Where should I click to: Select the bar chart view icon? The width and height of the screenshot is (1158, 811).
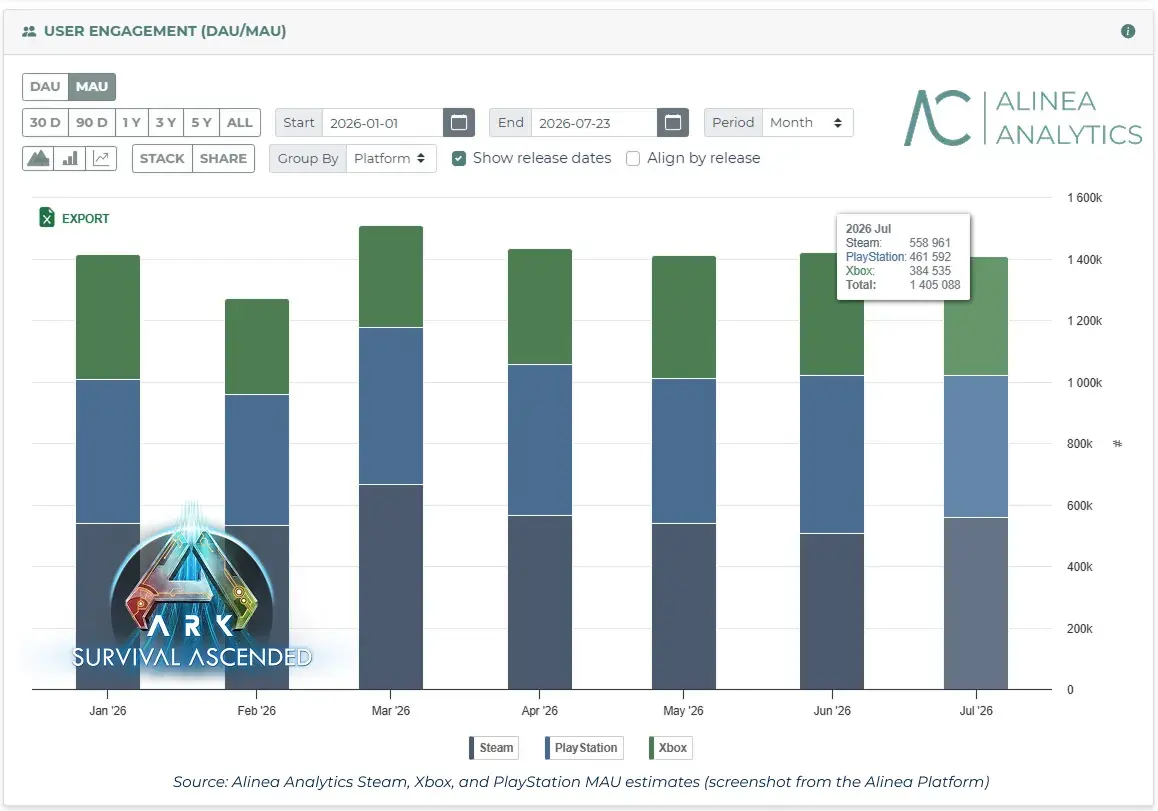pos(70,158)
